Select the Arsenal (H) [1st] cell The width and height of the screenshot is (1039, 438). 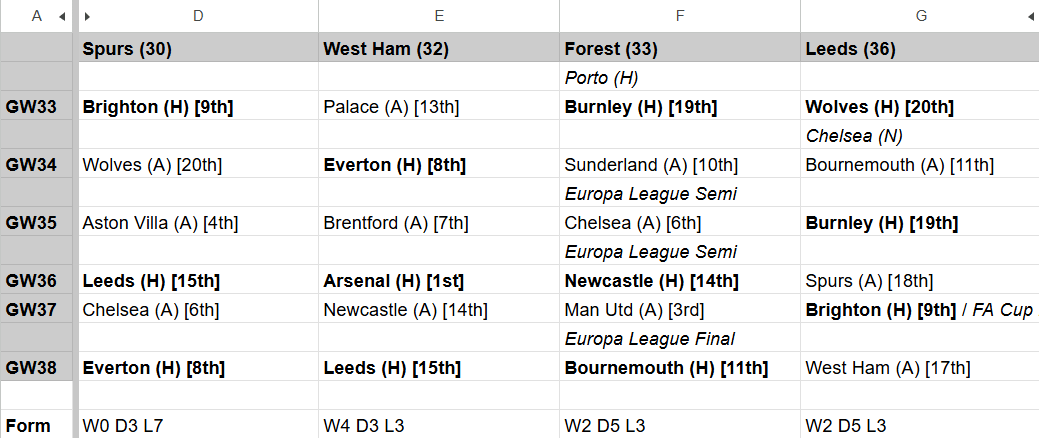[439, 281]
